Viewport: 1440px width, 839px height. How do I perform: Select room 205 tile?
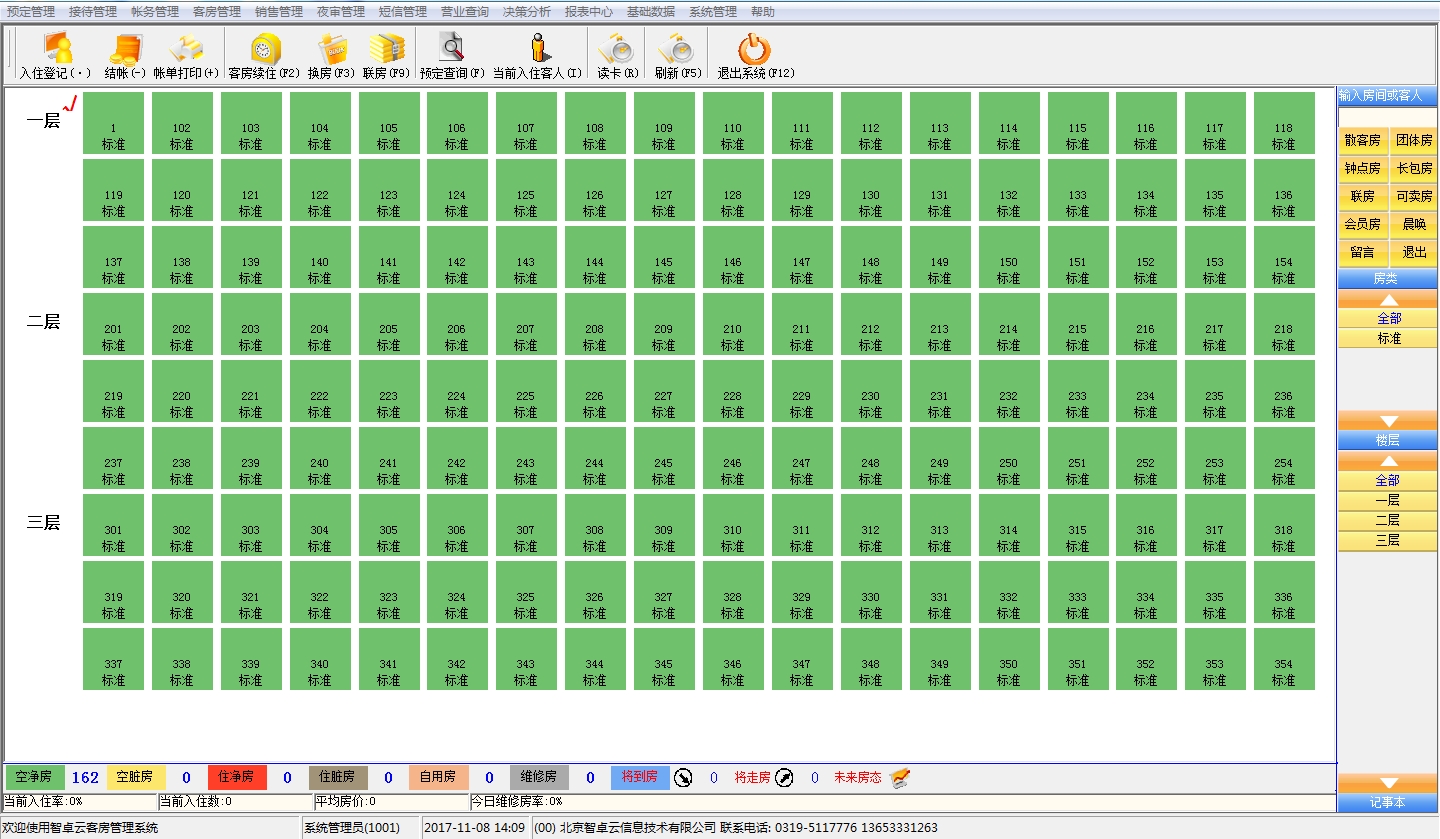[x=388, y=324]
